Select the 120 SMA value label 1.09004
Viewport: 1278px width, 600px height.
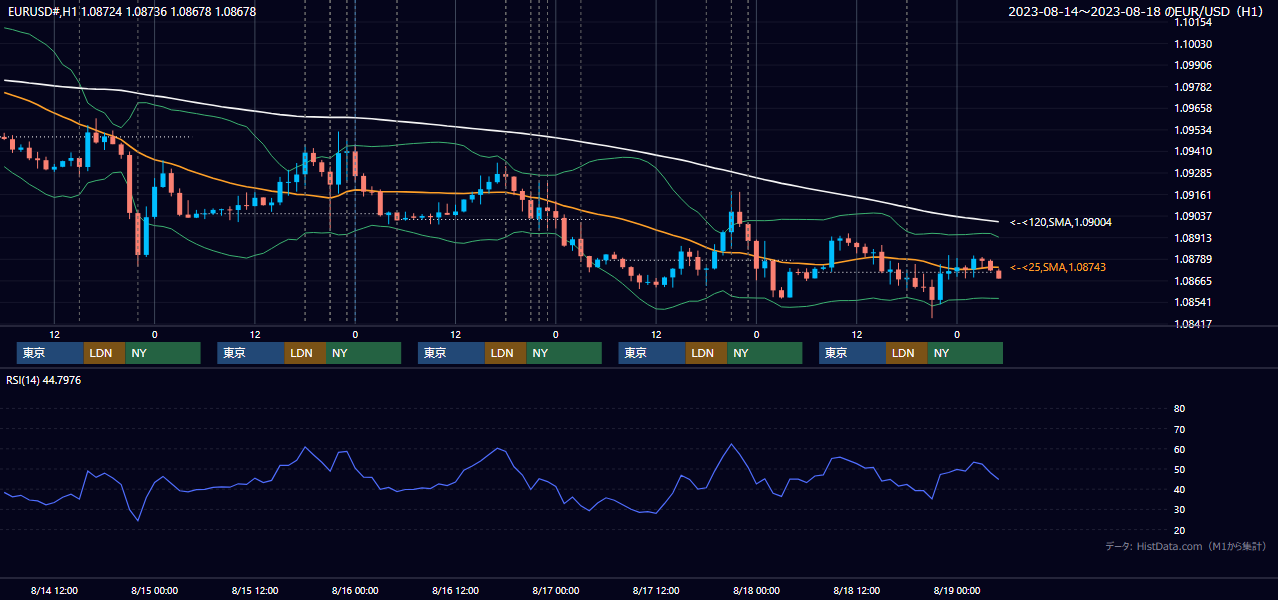pyautogui.click(x=1061, y=222)
